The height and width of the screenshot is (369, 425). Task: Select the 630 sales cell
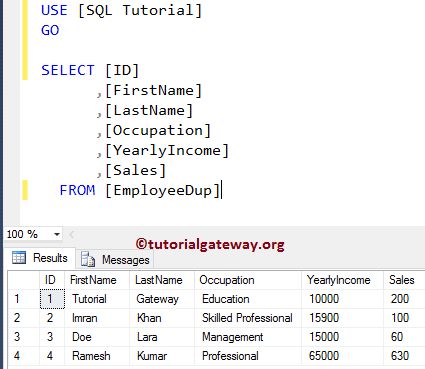[x=404, y=356]
